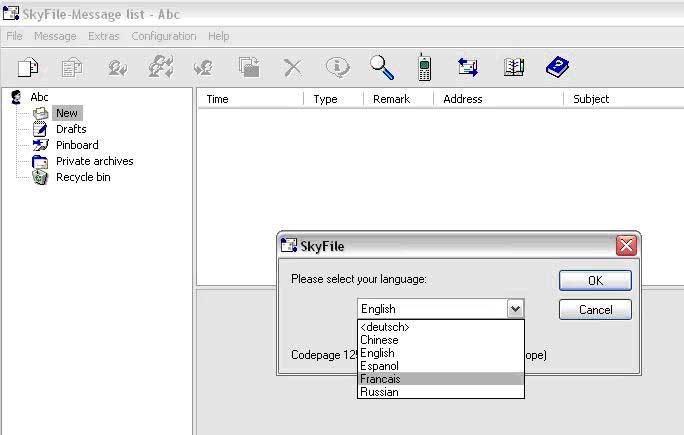Open the Configuration menu
This screenshot has width=684, height=435.
click(164, 36)
